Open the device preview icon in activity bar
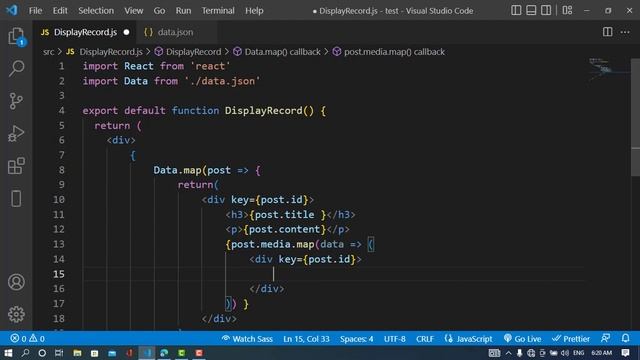 [16, 199]
